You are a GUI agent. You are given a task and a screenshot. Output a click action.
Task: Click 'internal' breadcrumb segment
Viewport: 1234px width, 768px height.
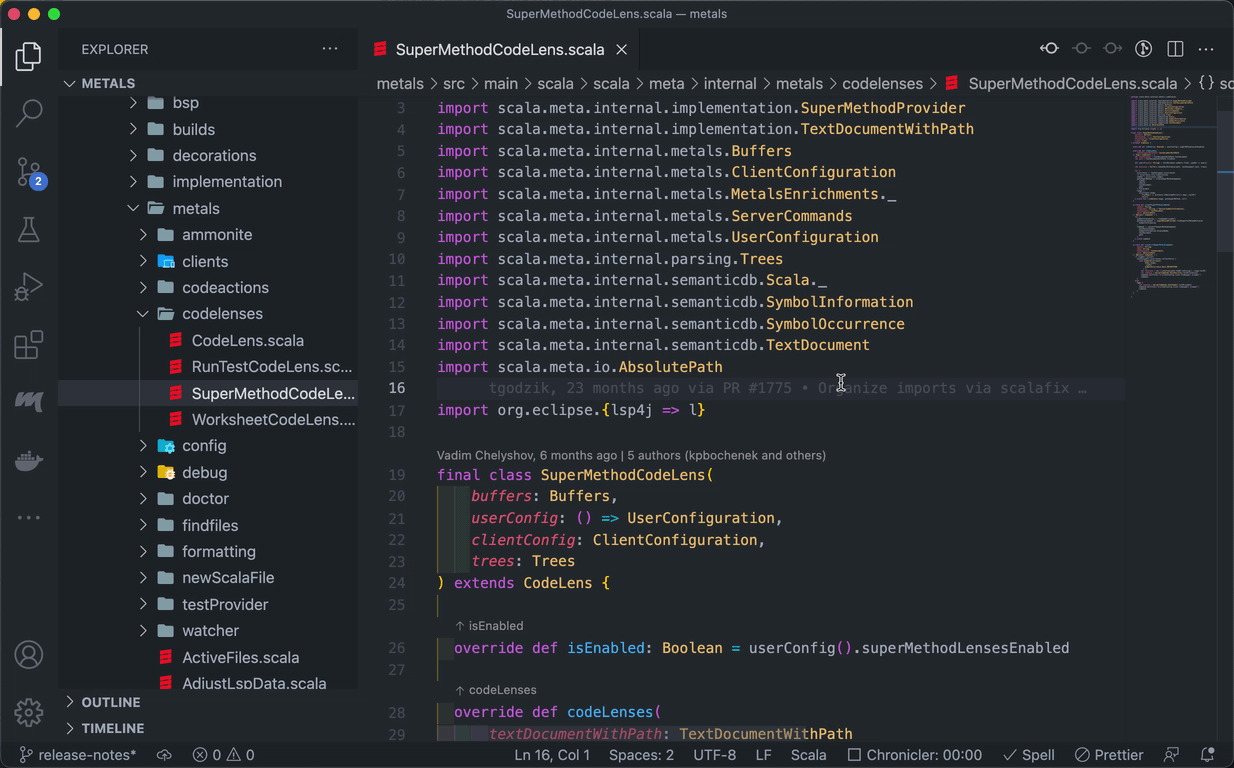[730, 84]
